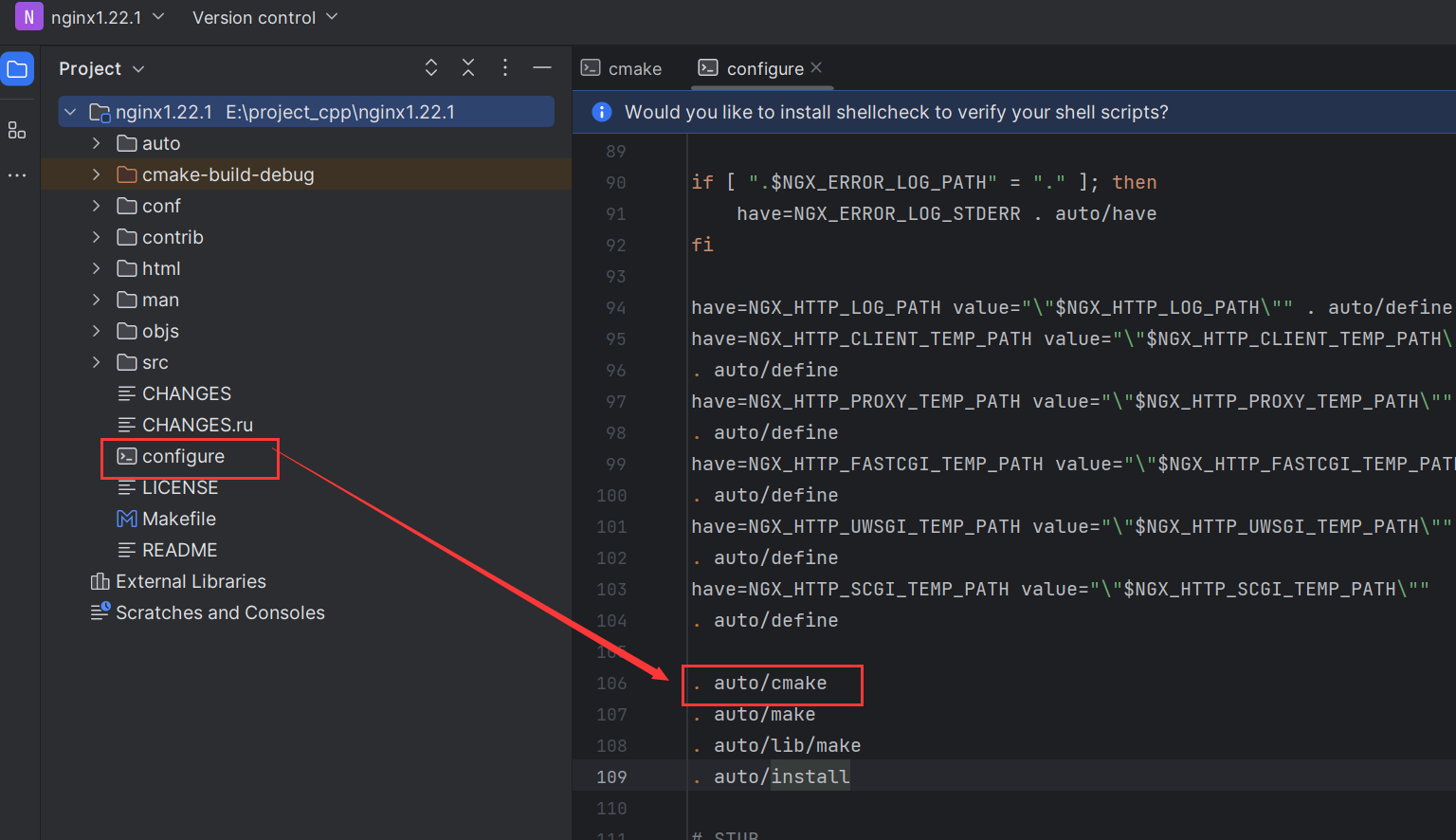
Task: Open the Project view mode dropdown
Action: pos(101,68)
